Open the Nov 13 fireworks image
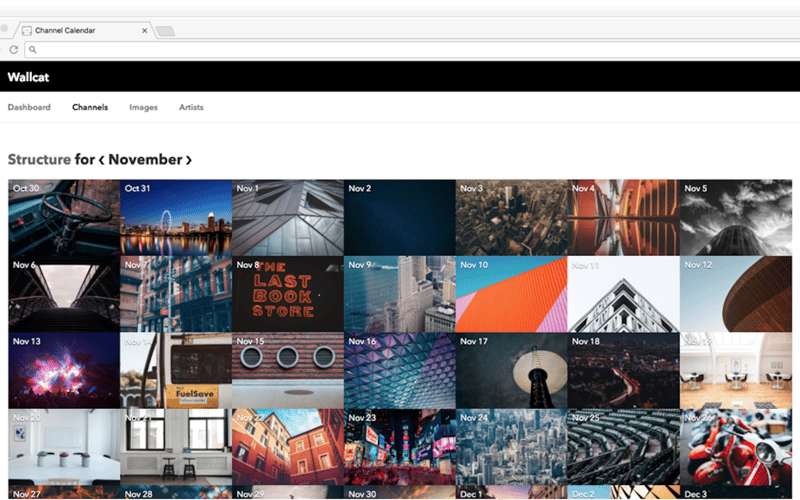The height and width of the screenshot is (500, 800). pos(64,370)
